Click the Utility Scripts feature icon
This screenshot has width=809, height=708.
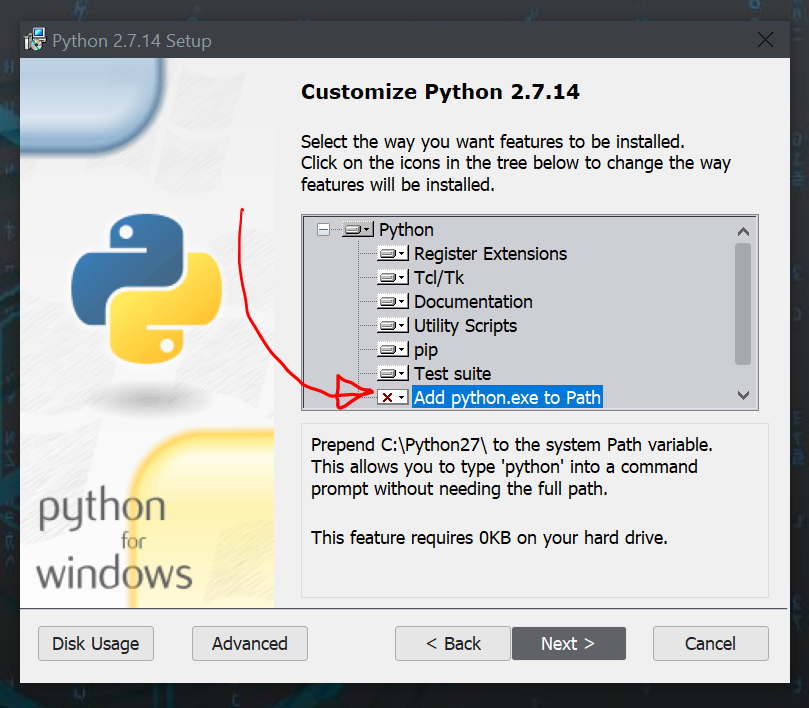(388, 325)
